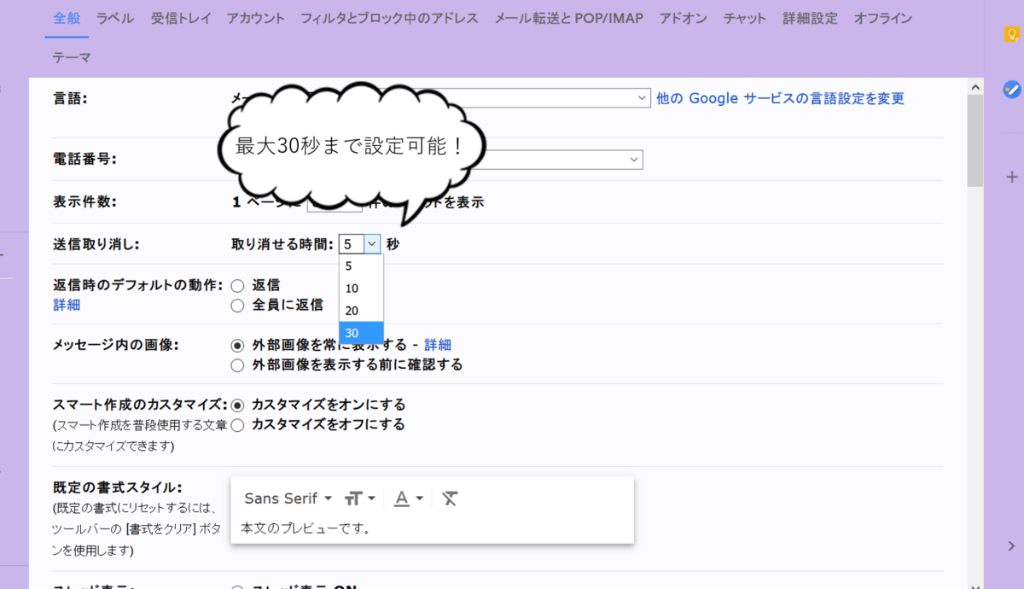The width and height of the screenshot is (1024, 589).
Task: Click the 送信取り消し setting label
Action: 96,244
